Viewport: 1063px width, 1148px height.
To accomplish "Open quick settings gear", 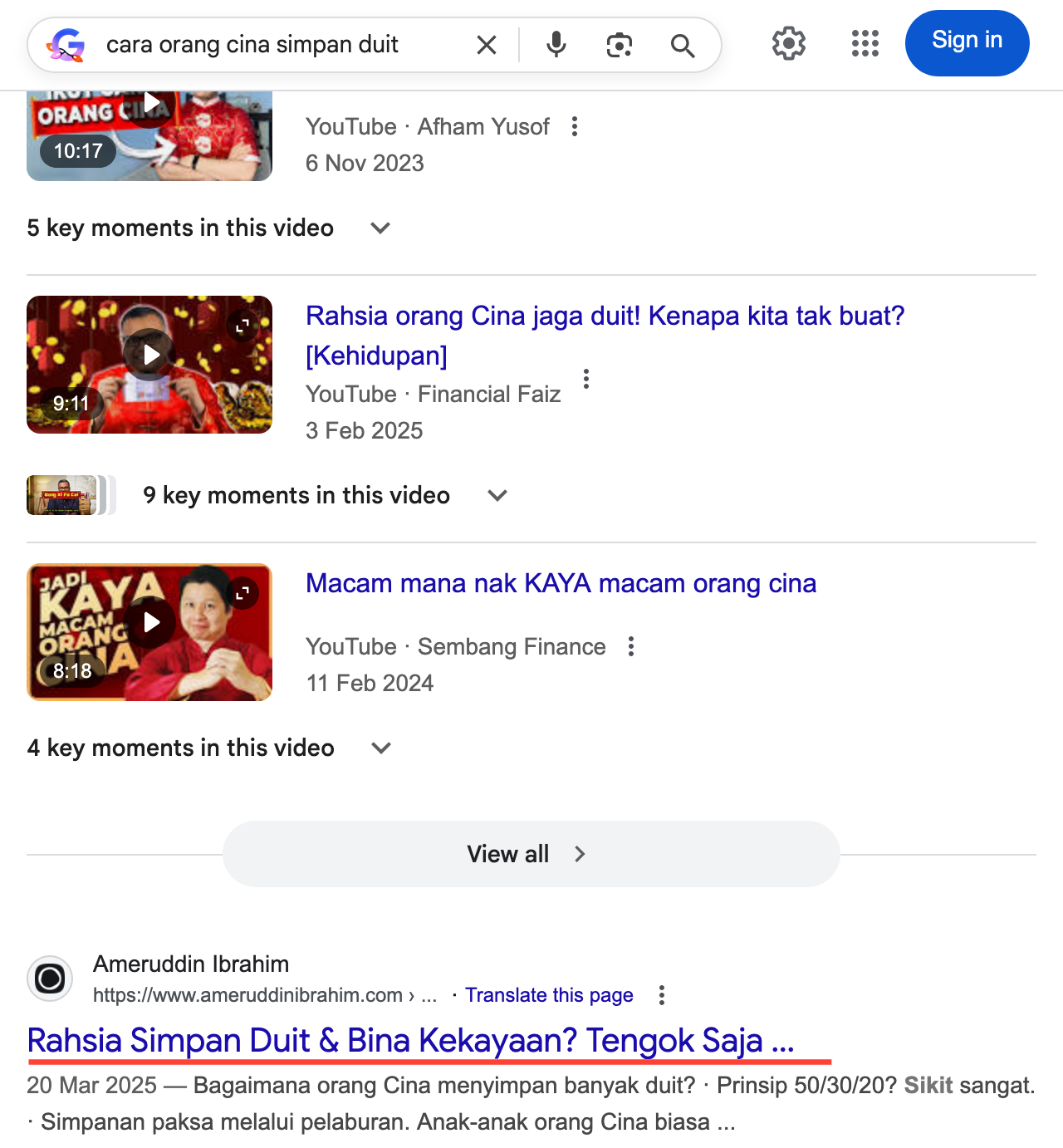I will tap(789, 43).
